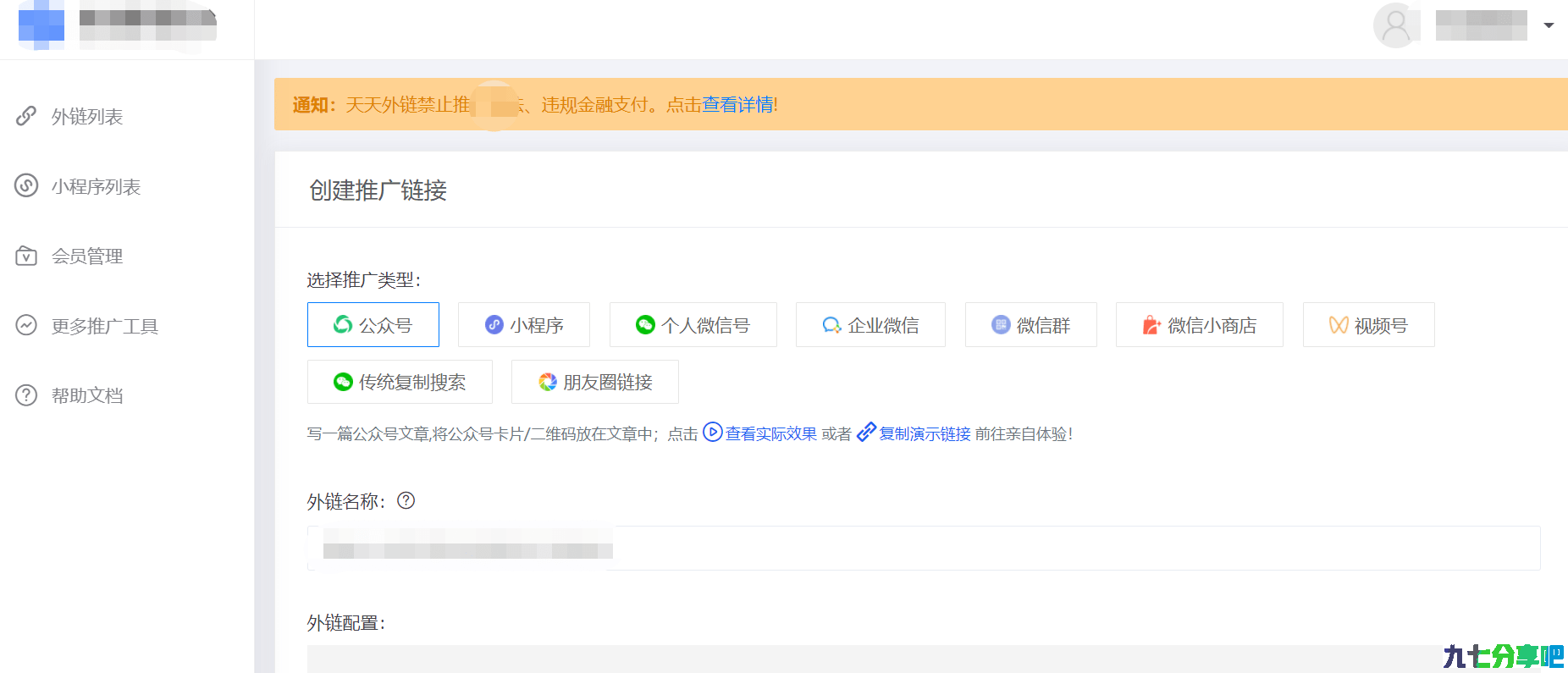The height and width of the screenshot is (673, 1568).
Task: Select the 视频号 promotion type
Action: pyautogui.click(x=1369, y=324)
